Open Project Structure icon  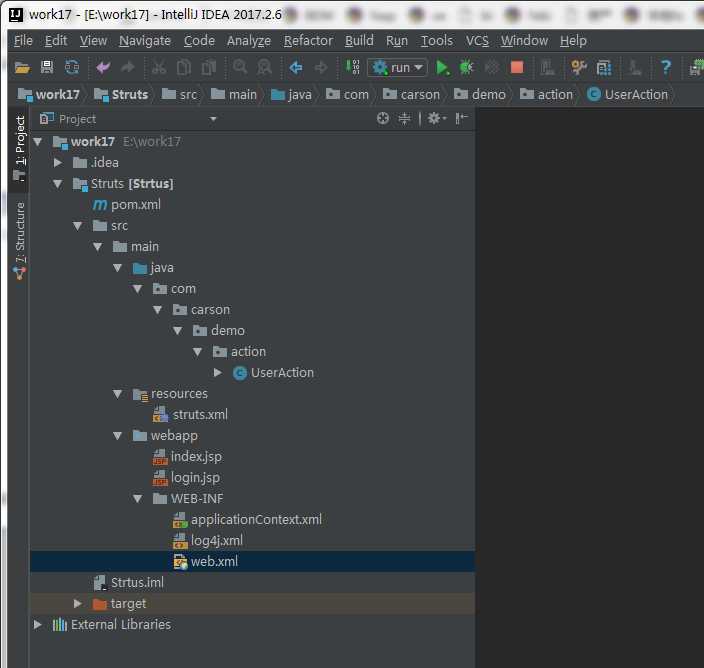pyautogui.click(x=604, y=68)
